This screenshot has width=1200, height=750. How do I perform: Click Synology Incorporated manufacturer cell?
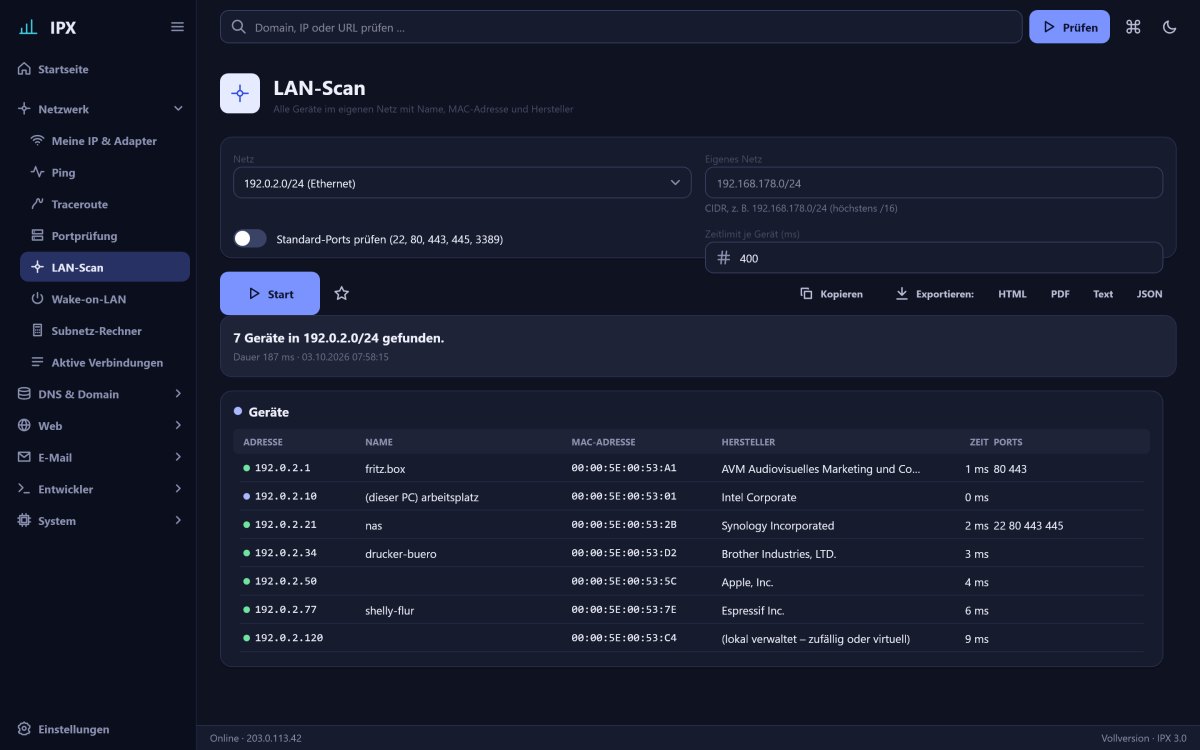click(x=778, y=525)
